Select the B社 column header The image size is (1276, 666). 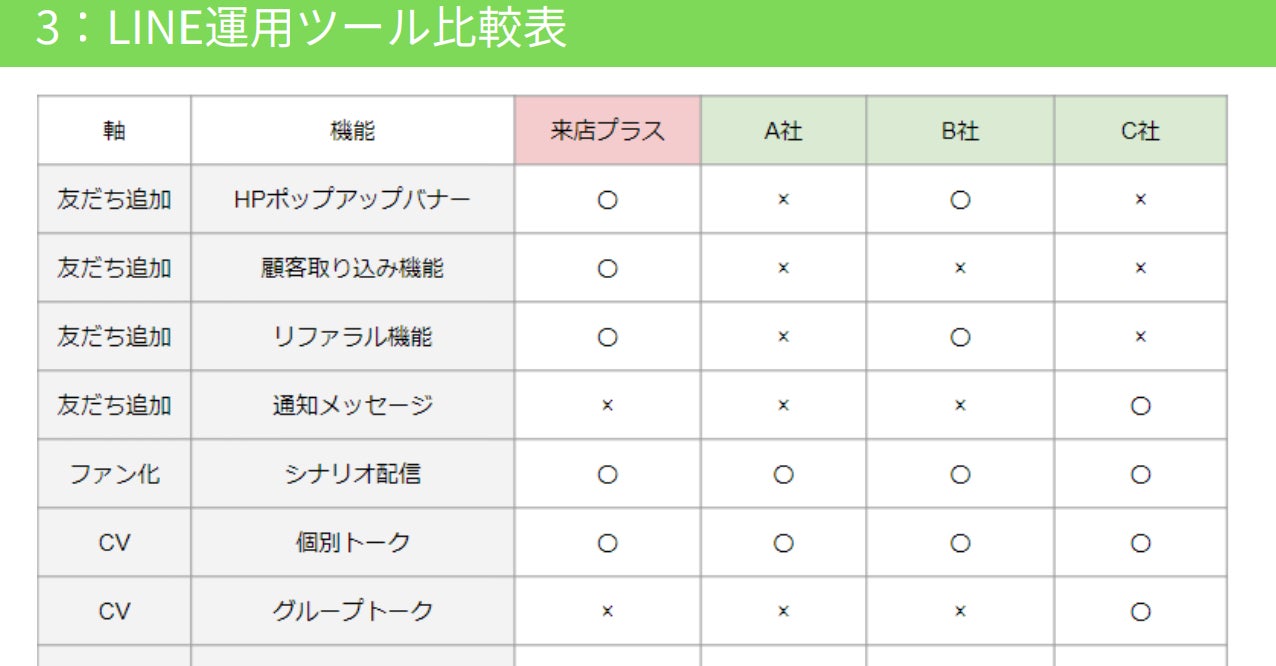(960, 131)
